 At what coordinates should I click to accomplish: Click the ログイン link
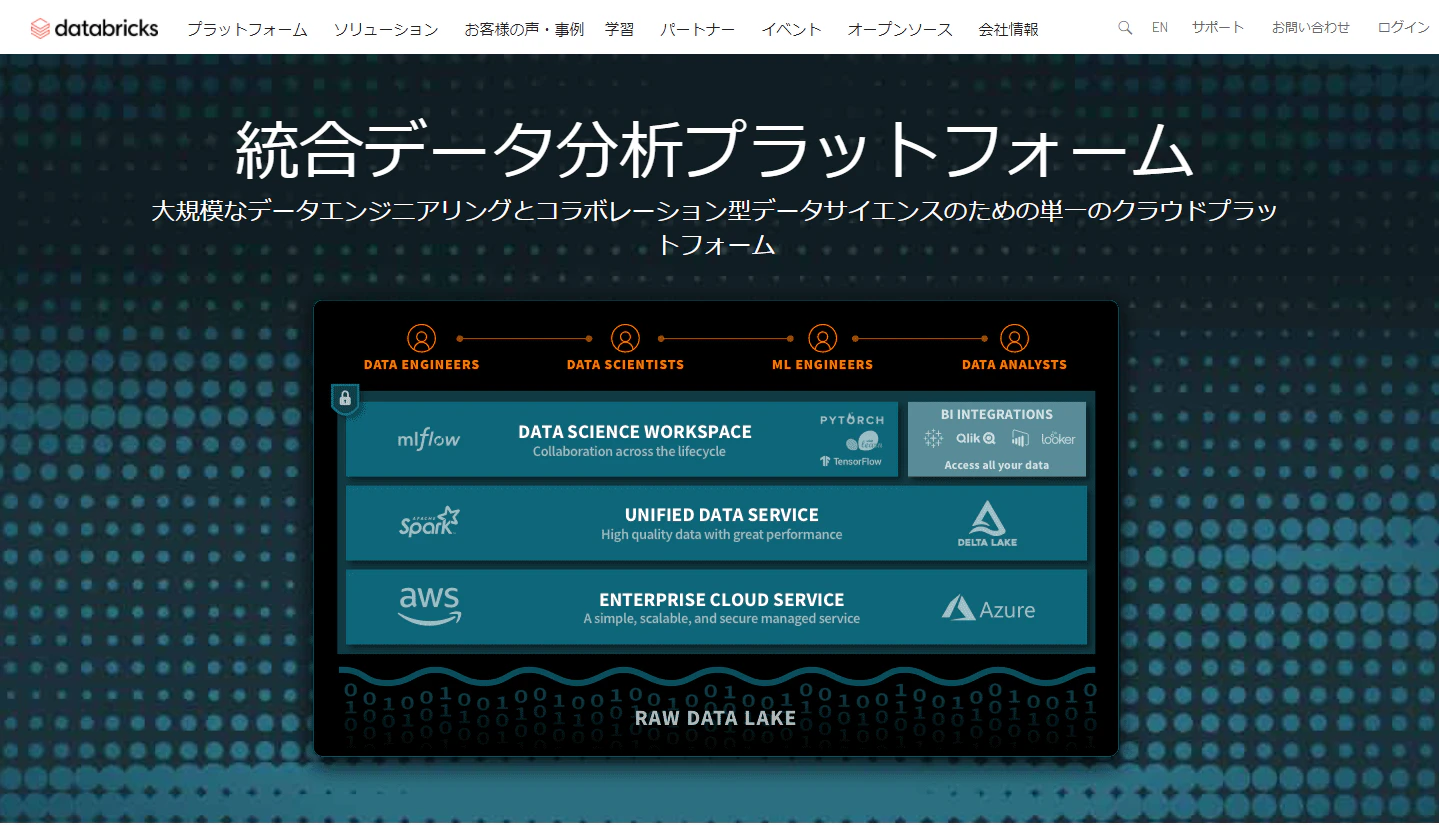point(1404,28)
